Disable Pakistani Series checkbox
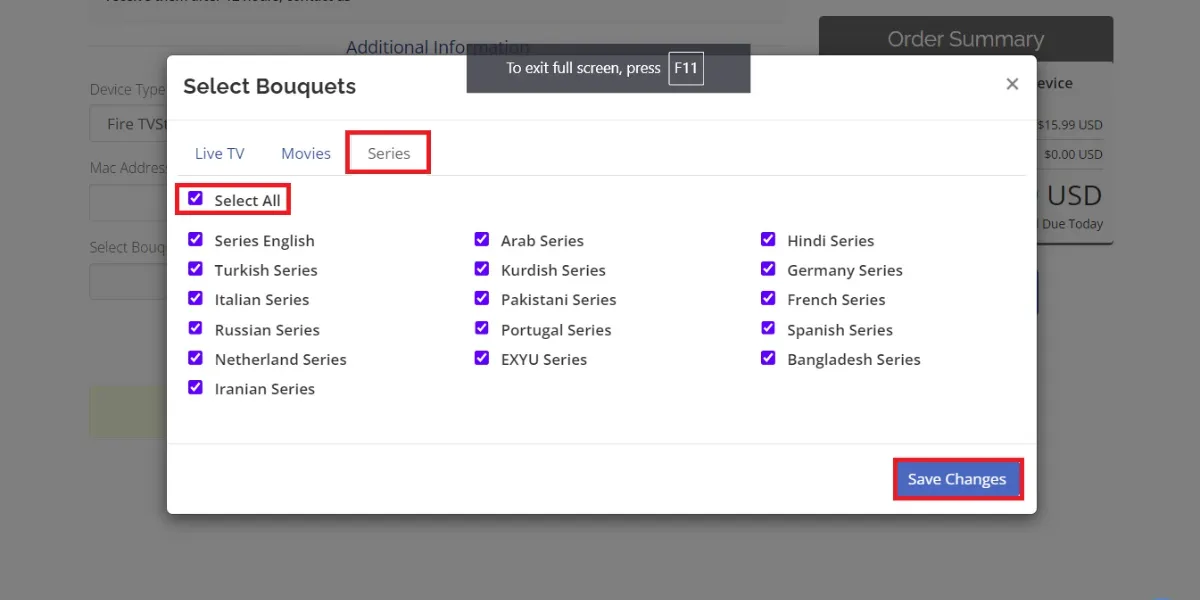1200x600 pixels. 482,298
